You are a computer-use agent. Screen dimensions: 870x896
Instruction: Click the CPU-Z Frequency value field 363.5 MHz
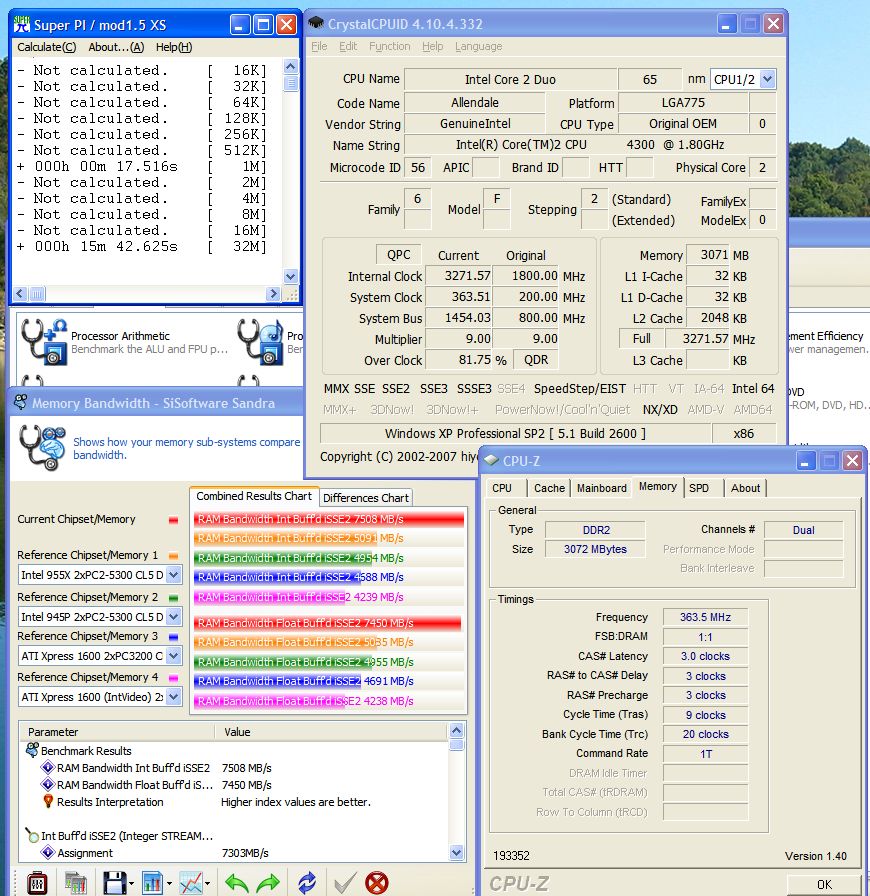tap(705, 617)
